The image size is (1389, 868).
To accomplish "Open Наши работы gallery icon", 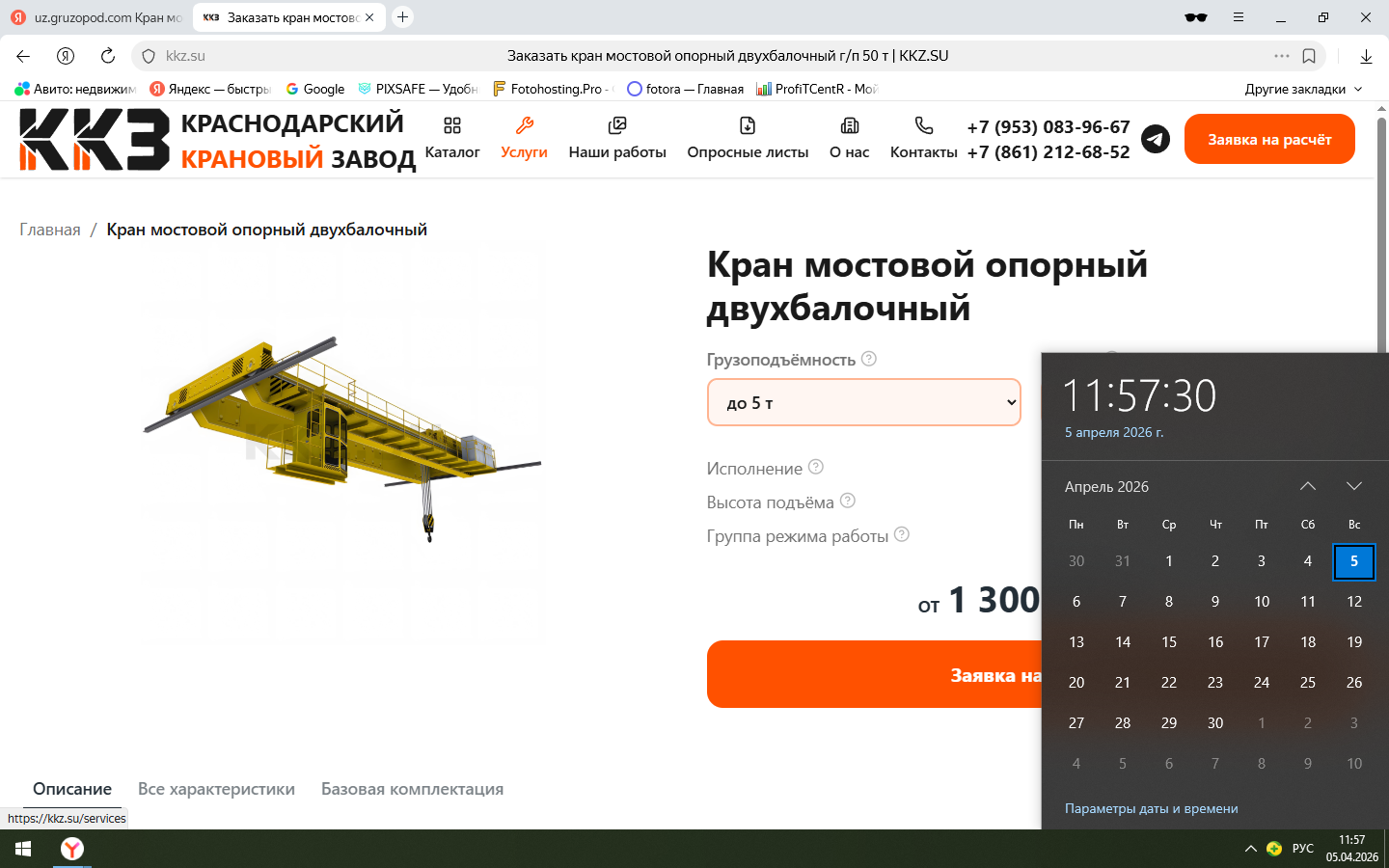I will 617,125.
